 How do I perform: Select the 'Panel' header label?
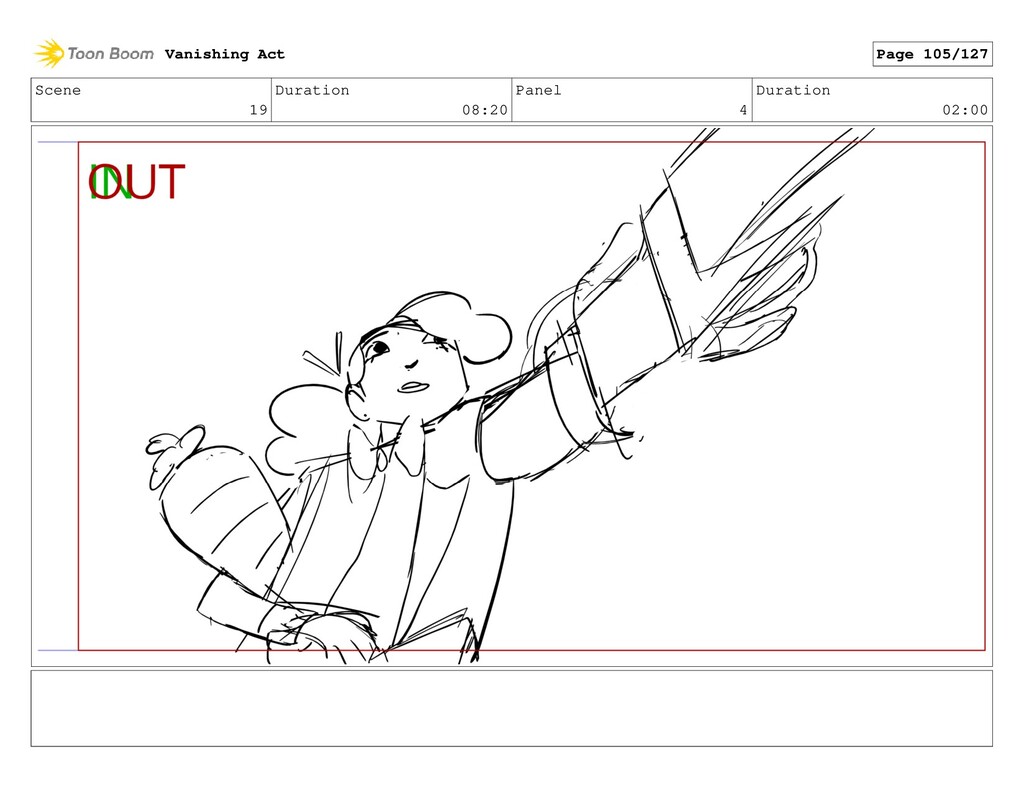pos(538,90)
